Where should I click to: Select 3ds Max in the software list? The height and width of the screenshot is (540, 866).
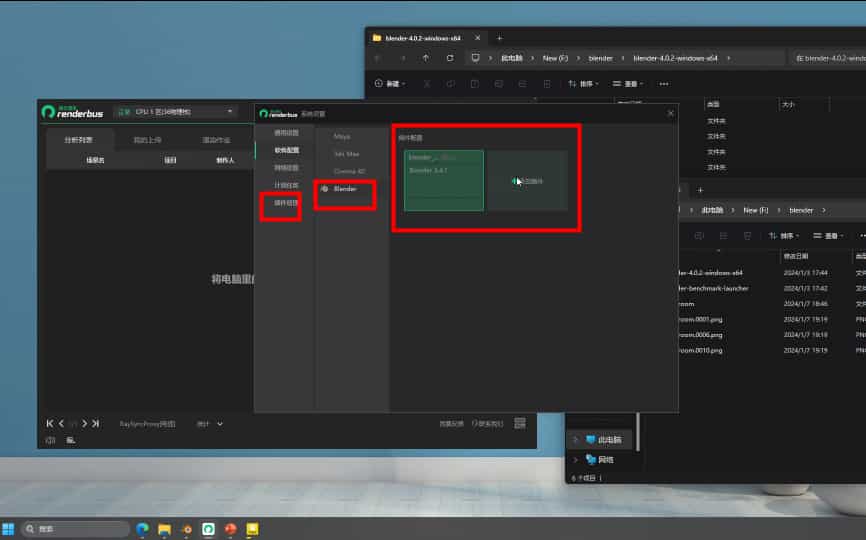[x=346, y=154]
